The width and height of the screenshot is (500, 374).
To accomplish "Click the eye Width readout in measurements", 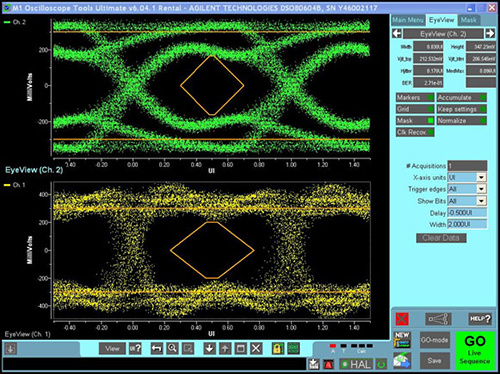I will point(428,47).
